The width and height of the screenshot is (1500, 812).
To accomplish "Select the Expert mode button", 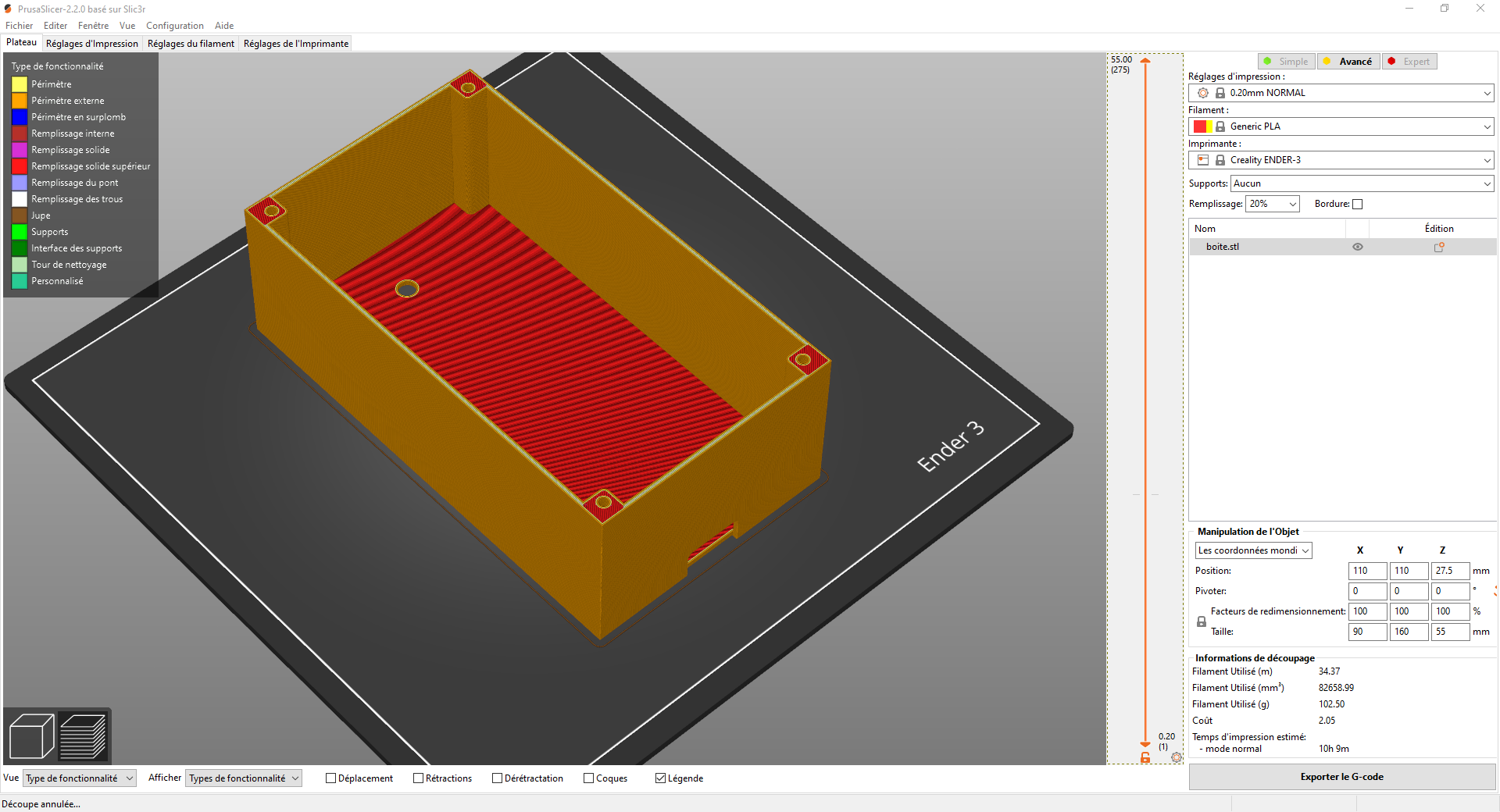I will click(1409, 62).
